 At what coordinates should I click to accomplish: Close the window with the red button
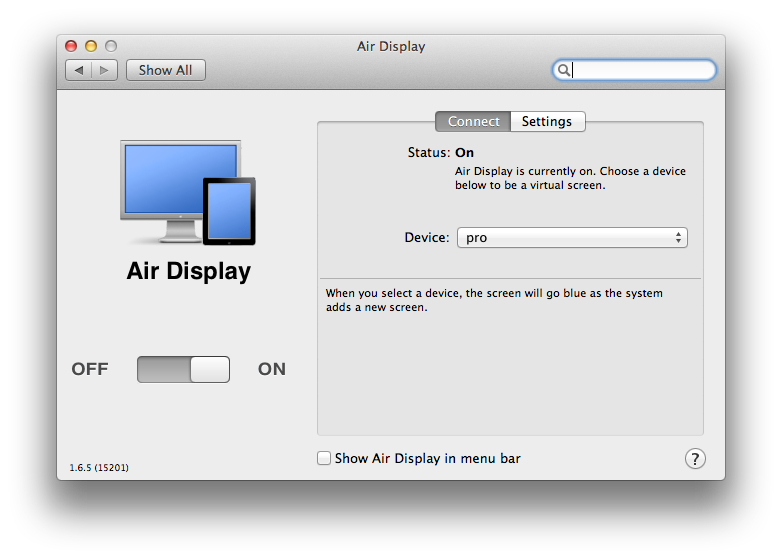[x=71, y=46]
